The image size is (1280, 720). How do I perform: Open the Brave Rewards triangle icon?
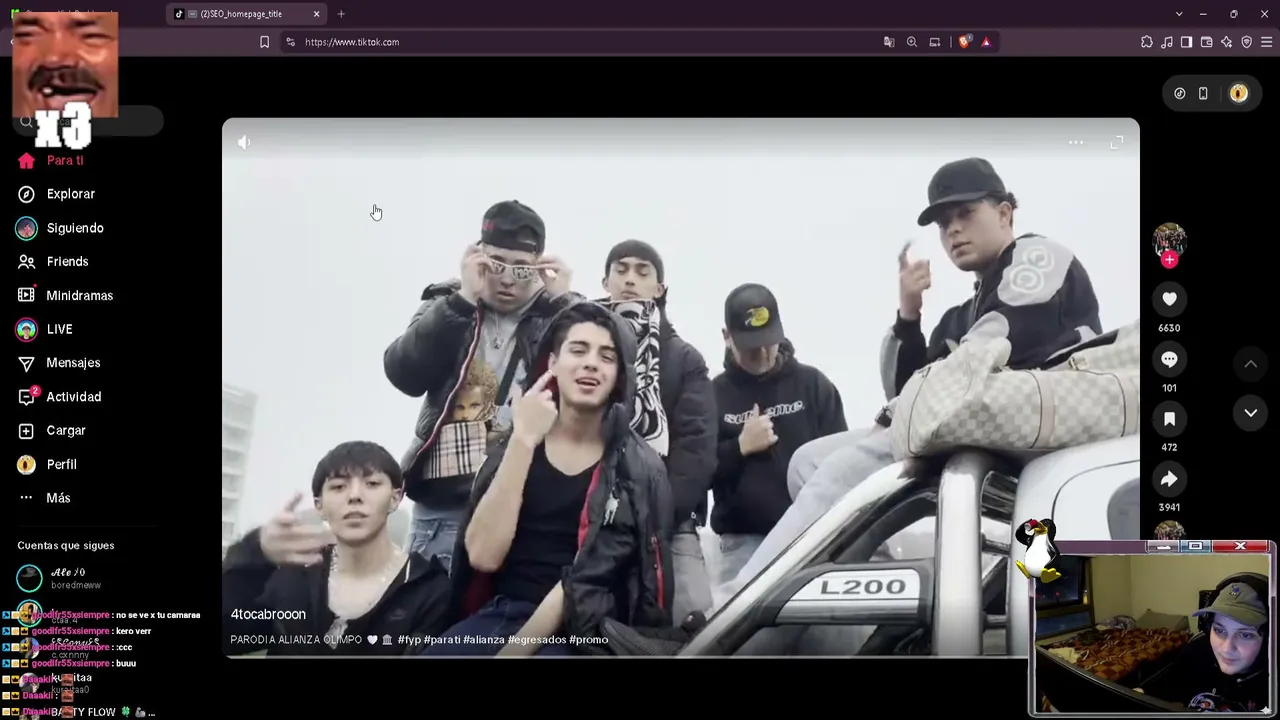click(x=986, y=42)
